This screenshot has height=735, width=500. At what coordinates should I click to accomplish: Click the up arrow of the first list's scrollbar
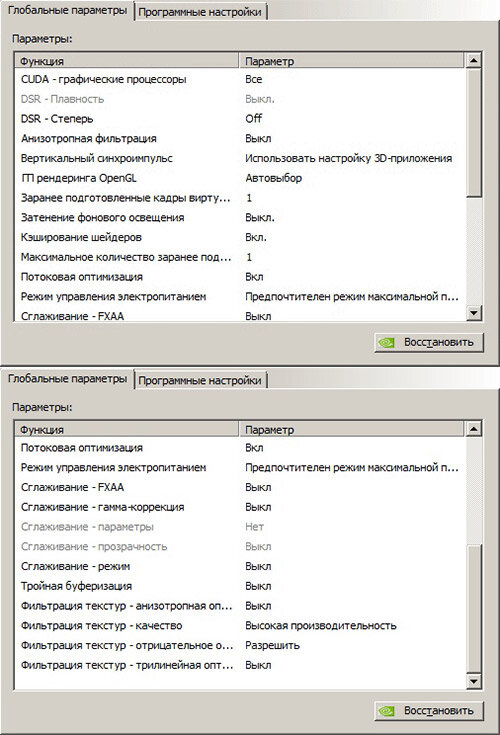click(474, 60)
